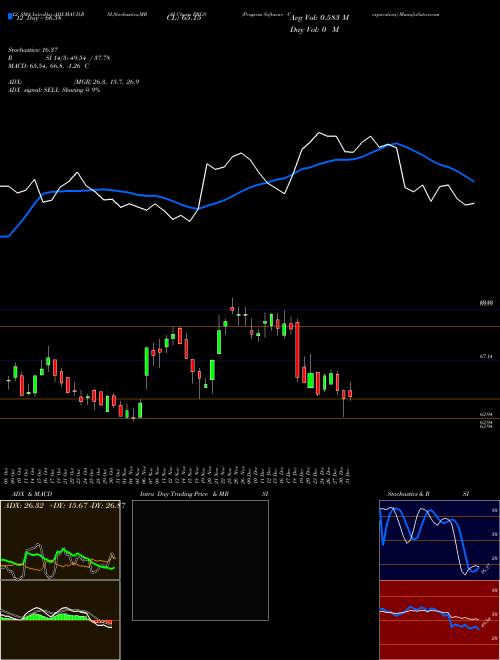Click the MACD histogram mini chart
This screenshot has height=660, width=500.
click(x=60, y=620)
